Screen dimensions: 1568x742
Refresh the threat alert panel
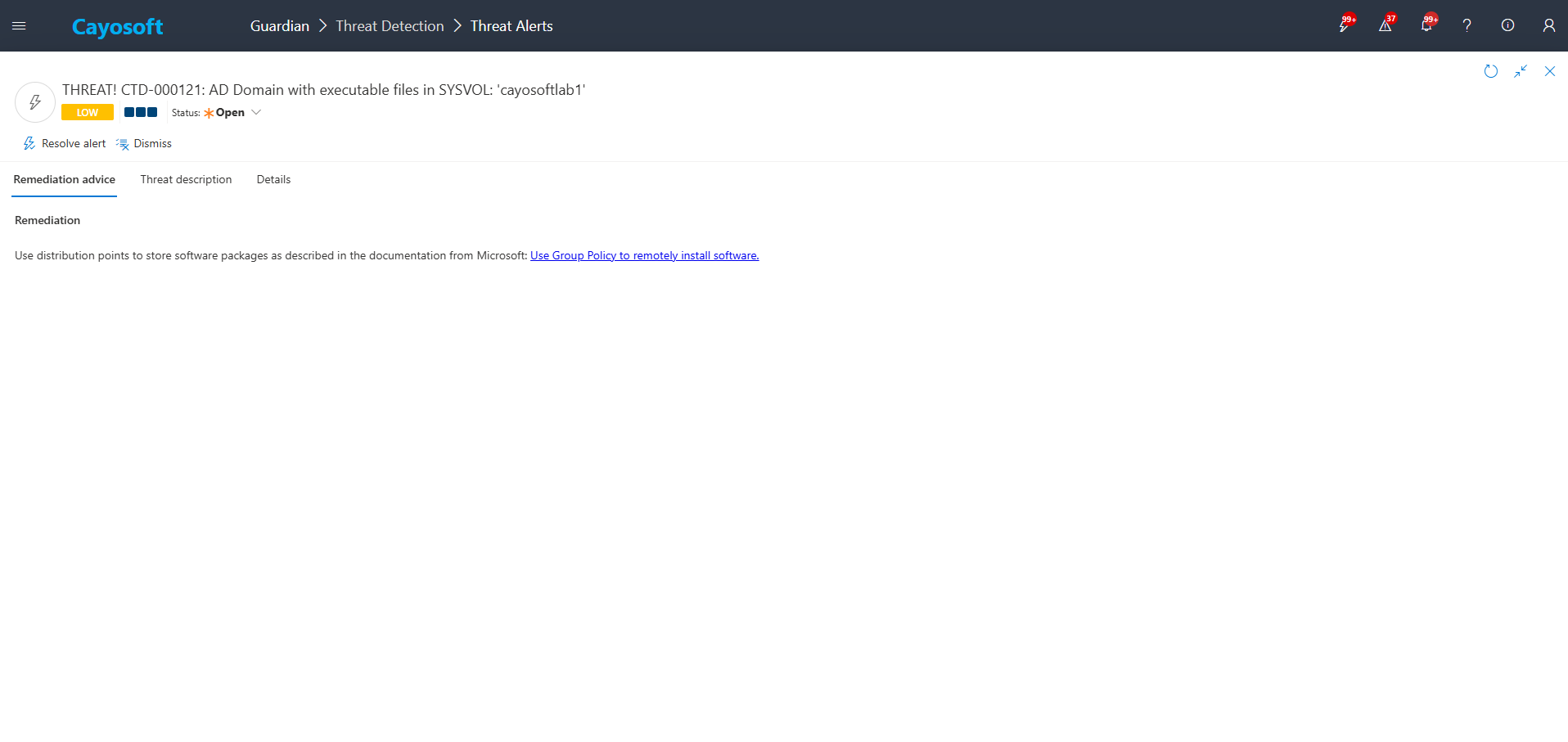(1490, 71)
